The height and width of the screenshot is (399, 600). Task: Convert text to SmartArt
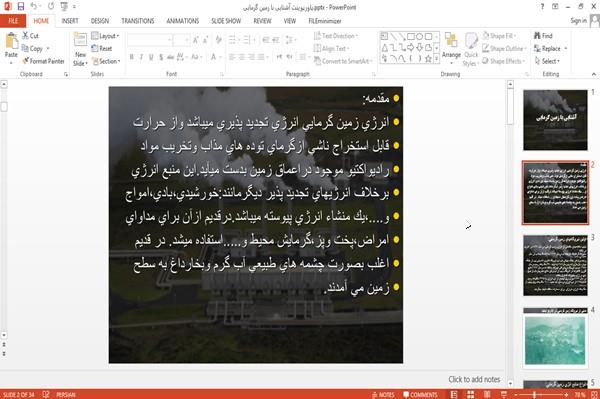coord(342,61)
